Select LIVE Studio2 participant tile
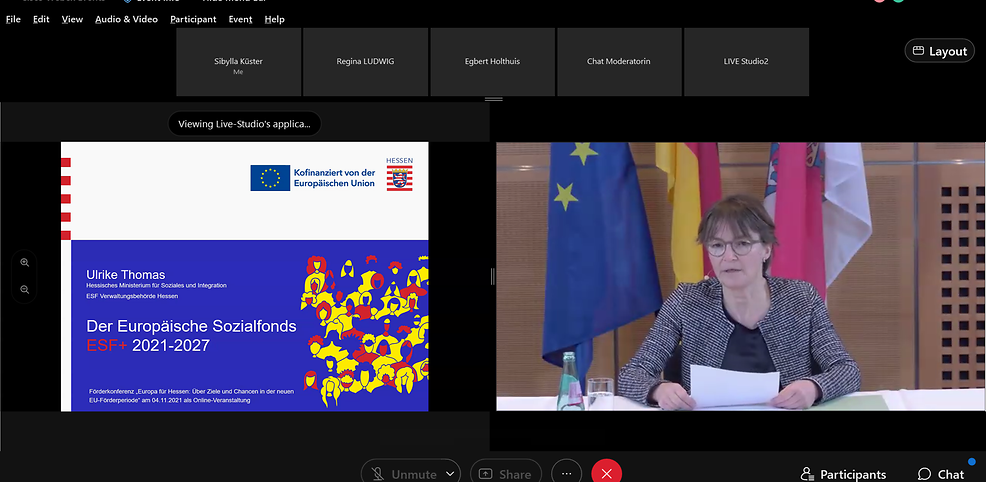Image resolution: width=986 pixels, height=482 pixels. 746,62
